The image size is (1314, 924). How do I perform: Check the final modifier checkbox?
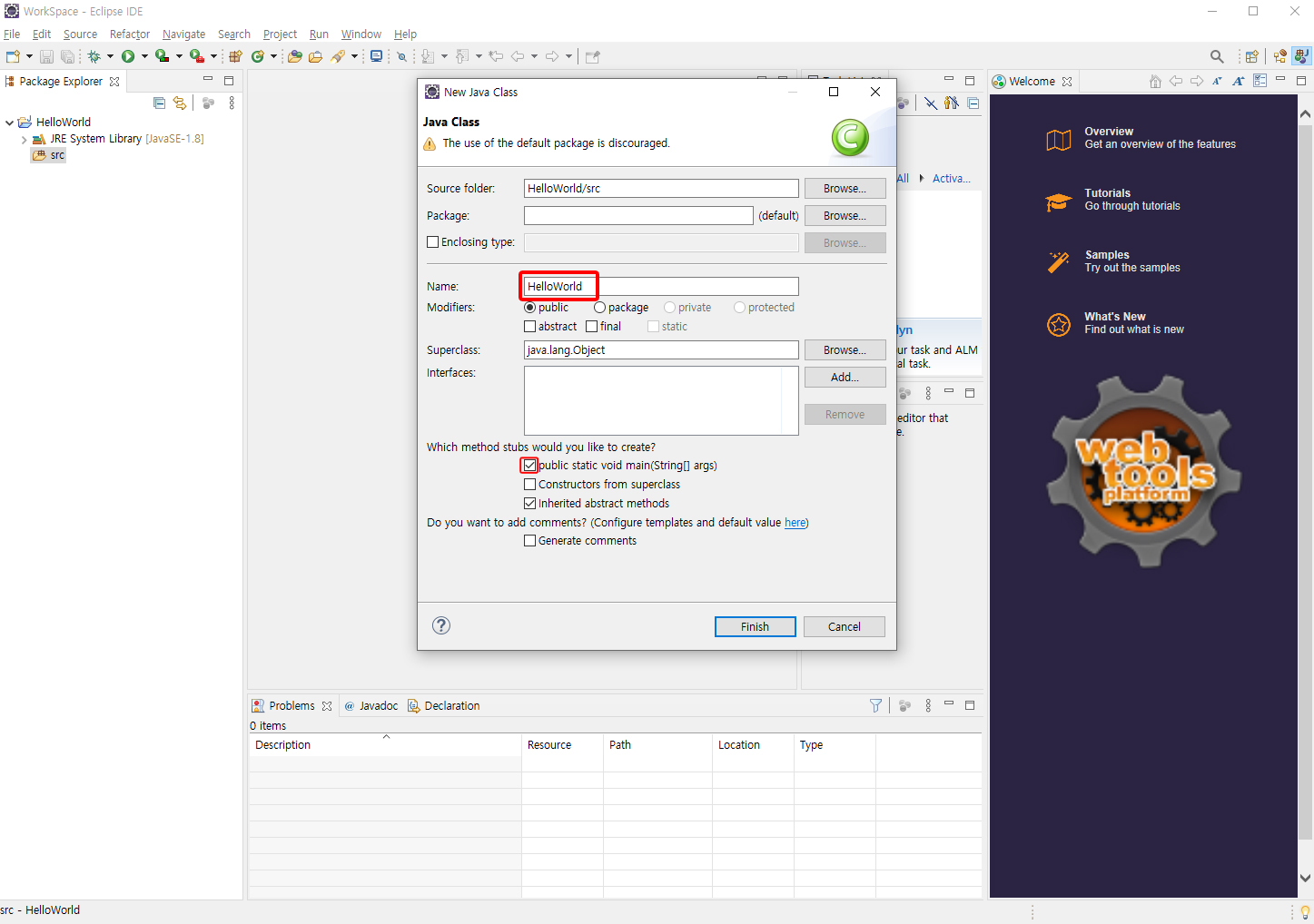tap(592, 327)
